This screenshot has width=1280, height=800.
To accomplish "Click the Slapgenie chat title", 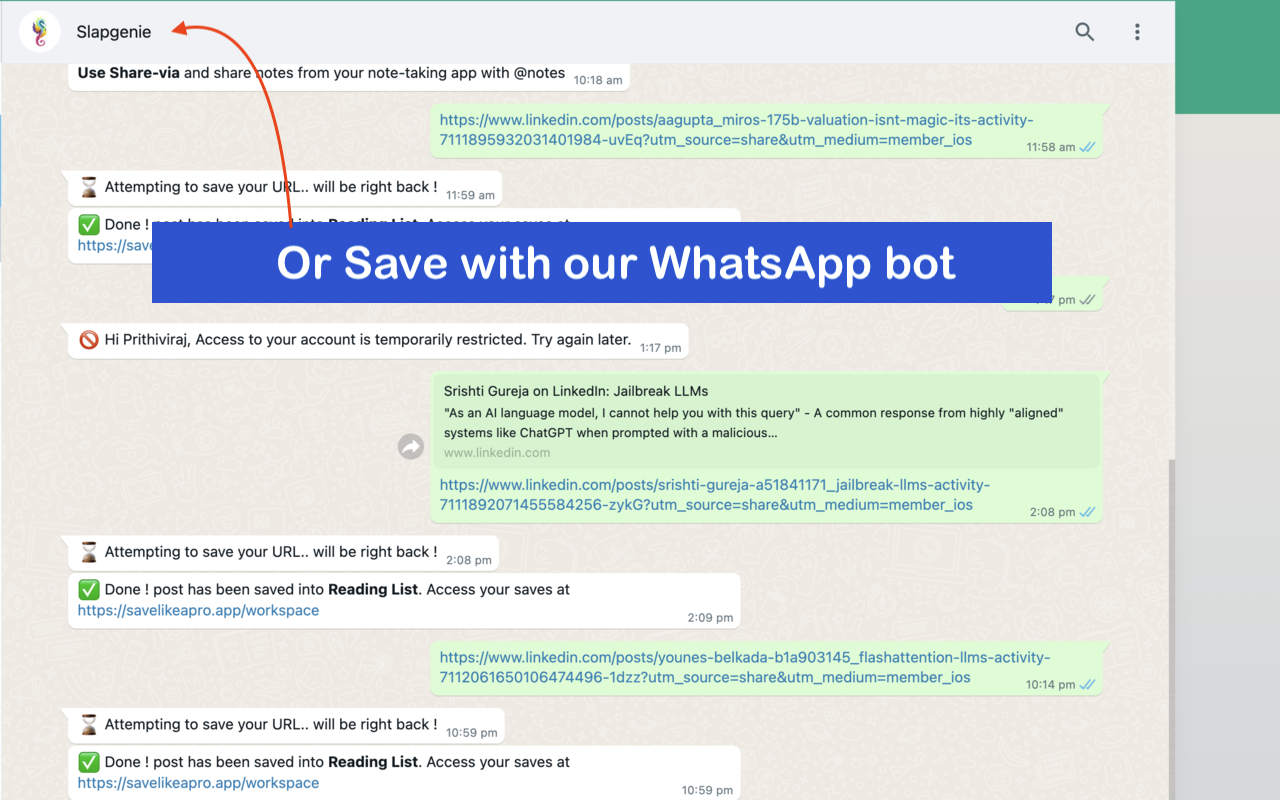I will pos(113,31).
